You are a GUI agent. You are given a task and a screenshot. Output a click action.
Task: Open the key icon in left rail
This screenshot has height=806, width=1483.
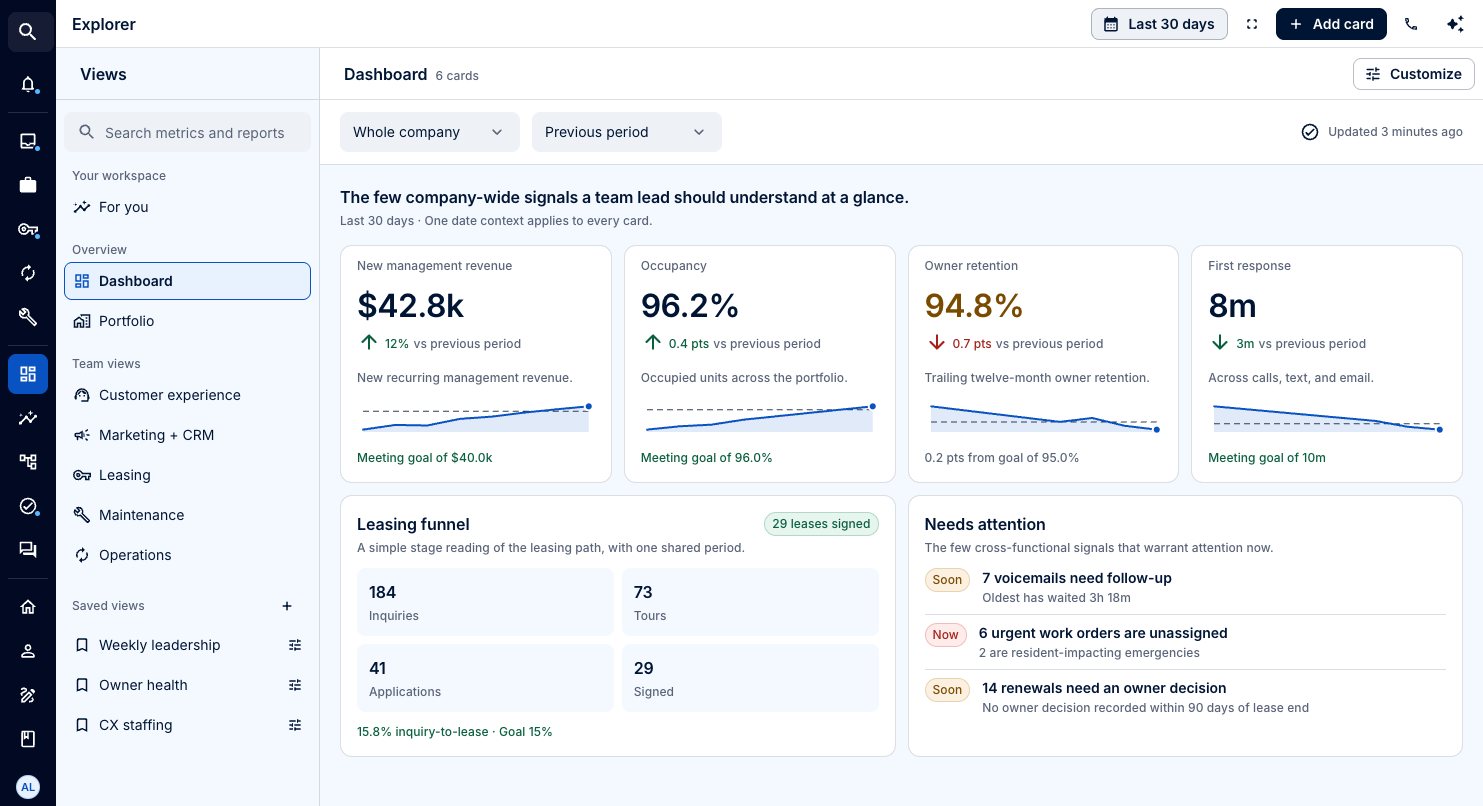click(28, 229)
